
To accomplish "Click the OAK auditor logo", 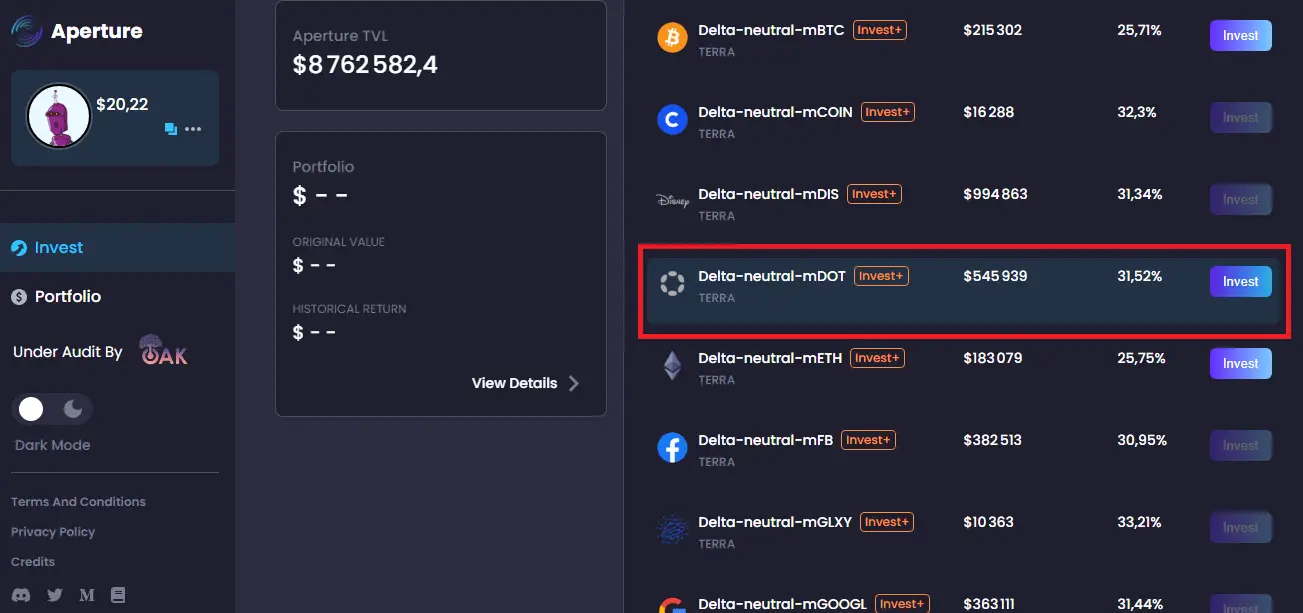I will pos(163,351).
